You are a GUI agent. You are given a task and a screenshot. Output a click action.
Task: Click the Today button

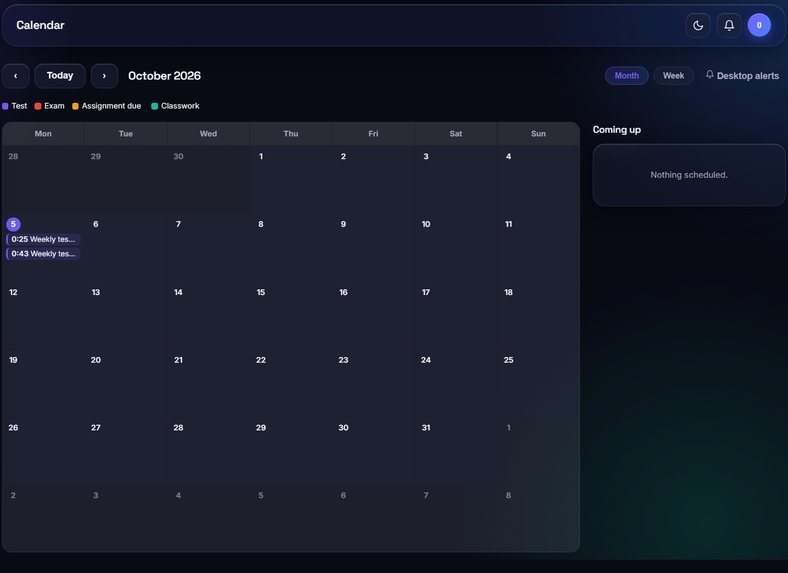pos(60,76)
